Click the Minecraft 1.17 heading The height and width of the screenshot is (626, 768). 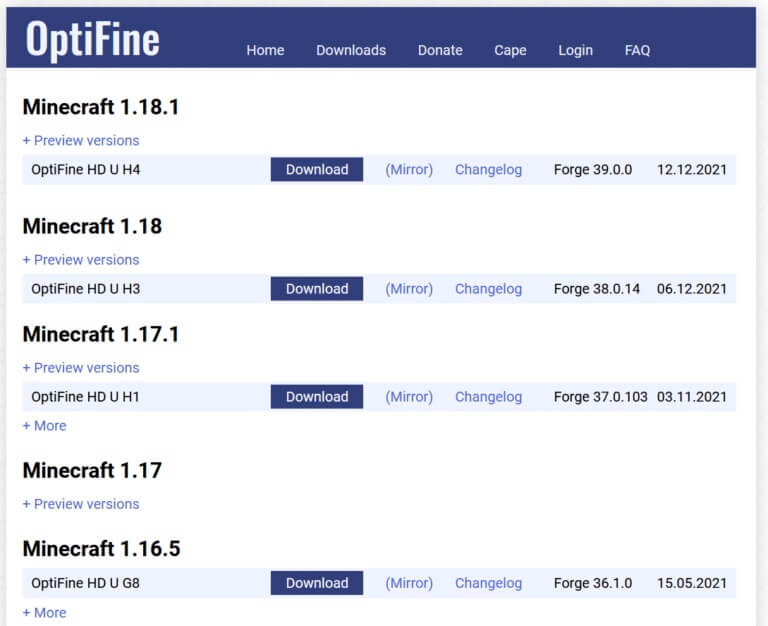click(92, 470)
